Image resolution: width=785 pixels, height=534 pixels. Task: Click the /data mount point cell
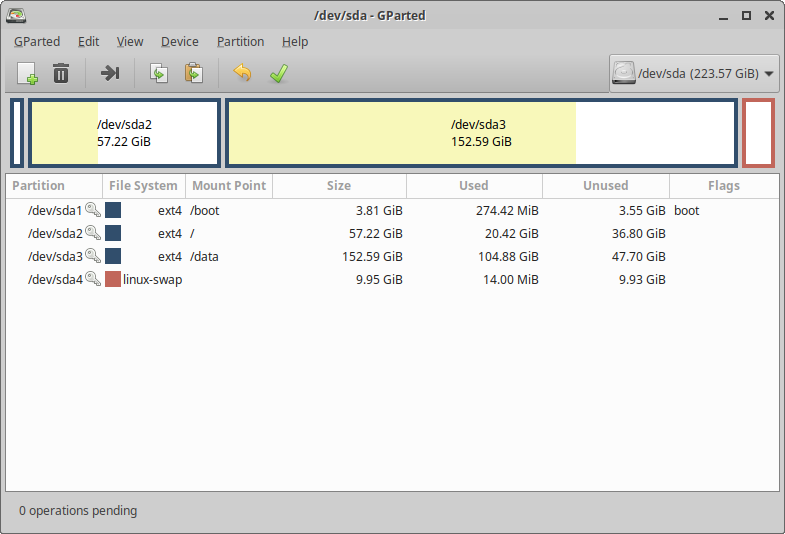coord(204,257)
